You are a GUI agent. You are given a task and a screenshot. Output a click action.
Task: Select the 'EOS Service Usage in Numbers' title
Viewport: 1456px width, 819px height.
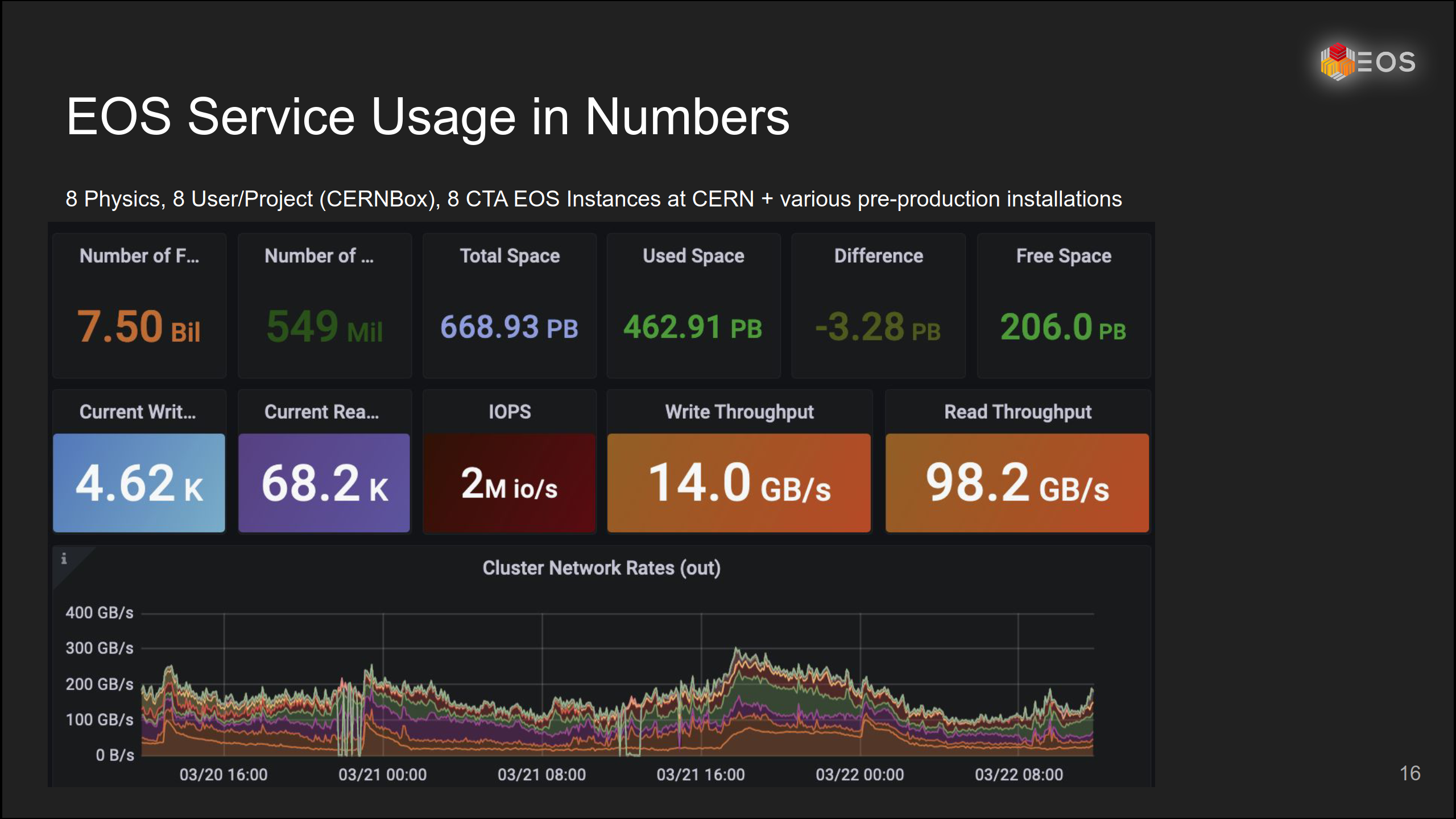(428, 117)
